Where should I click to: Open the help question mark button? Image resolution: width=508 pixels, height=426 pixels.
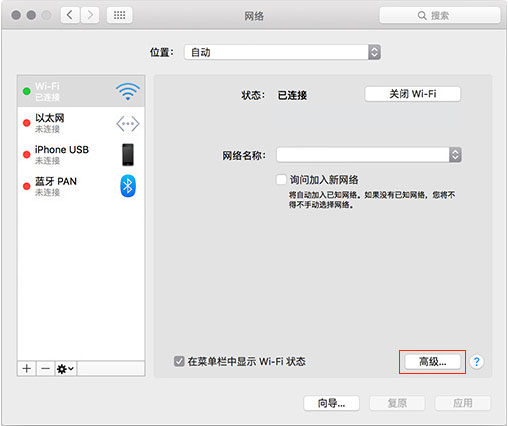[476, 362]
